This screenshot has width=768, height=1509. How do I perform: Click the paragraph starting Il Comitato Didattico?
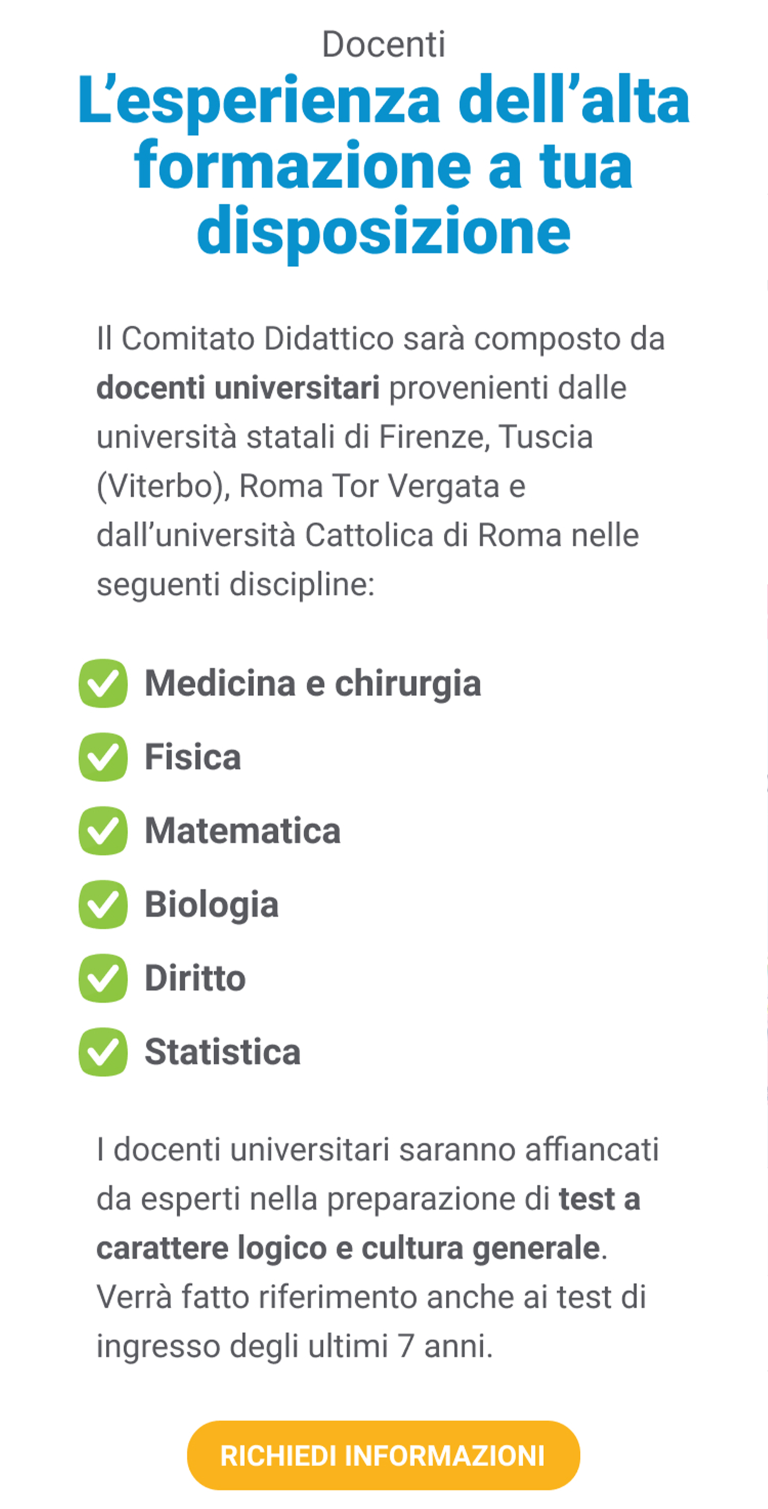tap(381, 462)
